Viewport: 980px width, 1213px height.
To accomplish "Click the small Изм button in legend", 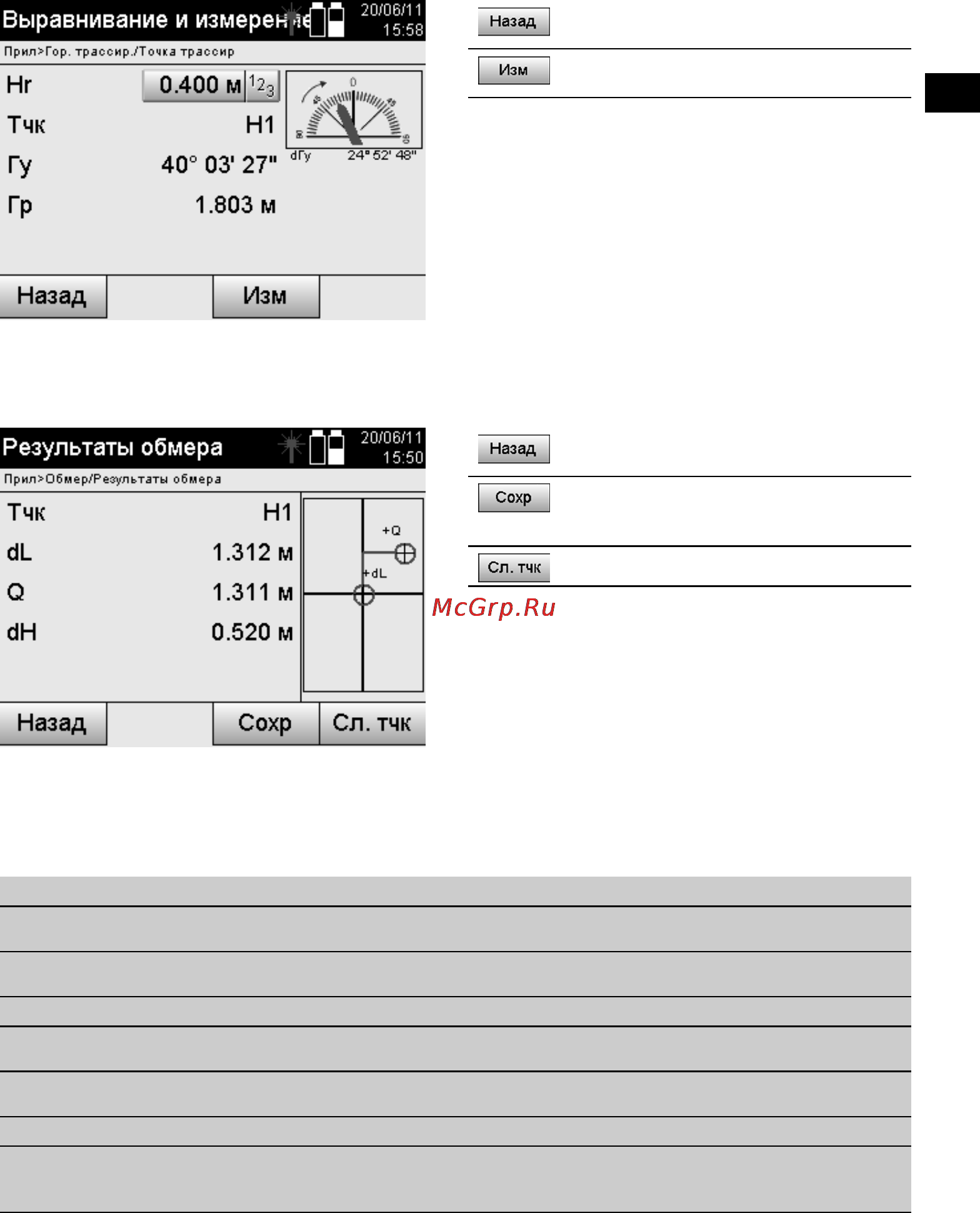I will click(514, 71).
